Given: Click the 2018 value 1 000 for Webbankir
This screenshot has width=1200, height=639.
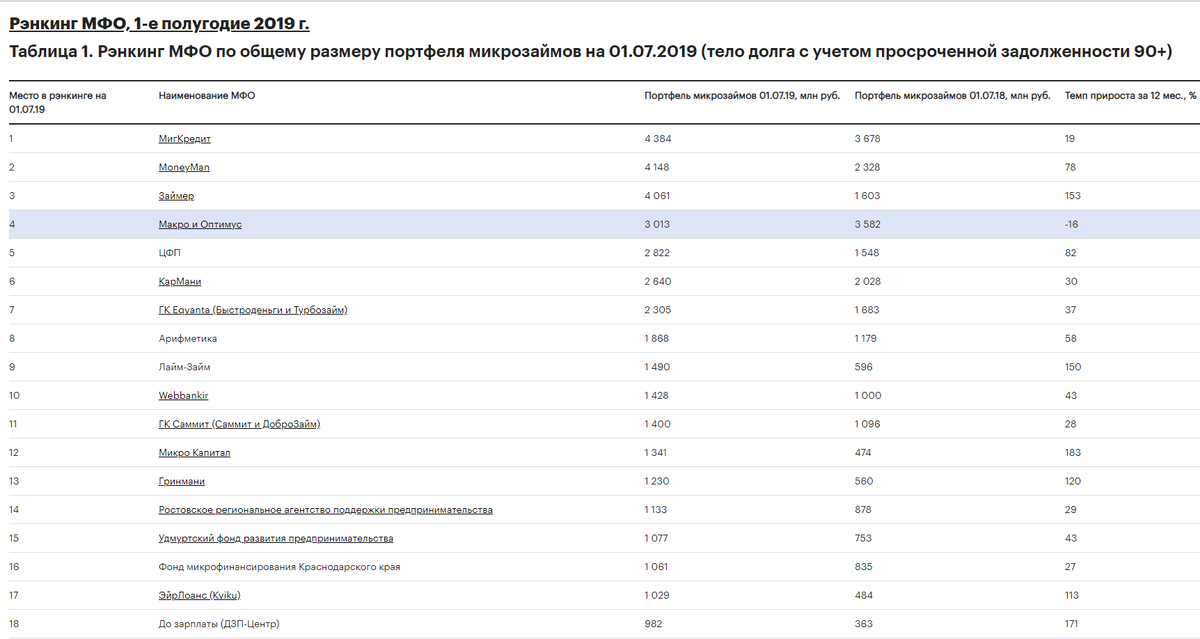Looking at the screenshot, I should click(x=869, y=396).
